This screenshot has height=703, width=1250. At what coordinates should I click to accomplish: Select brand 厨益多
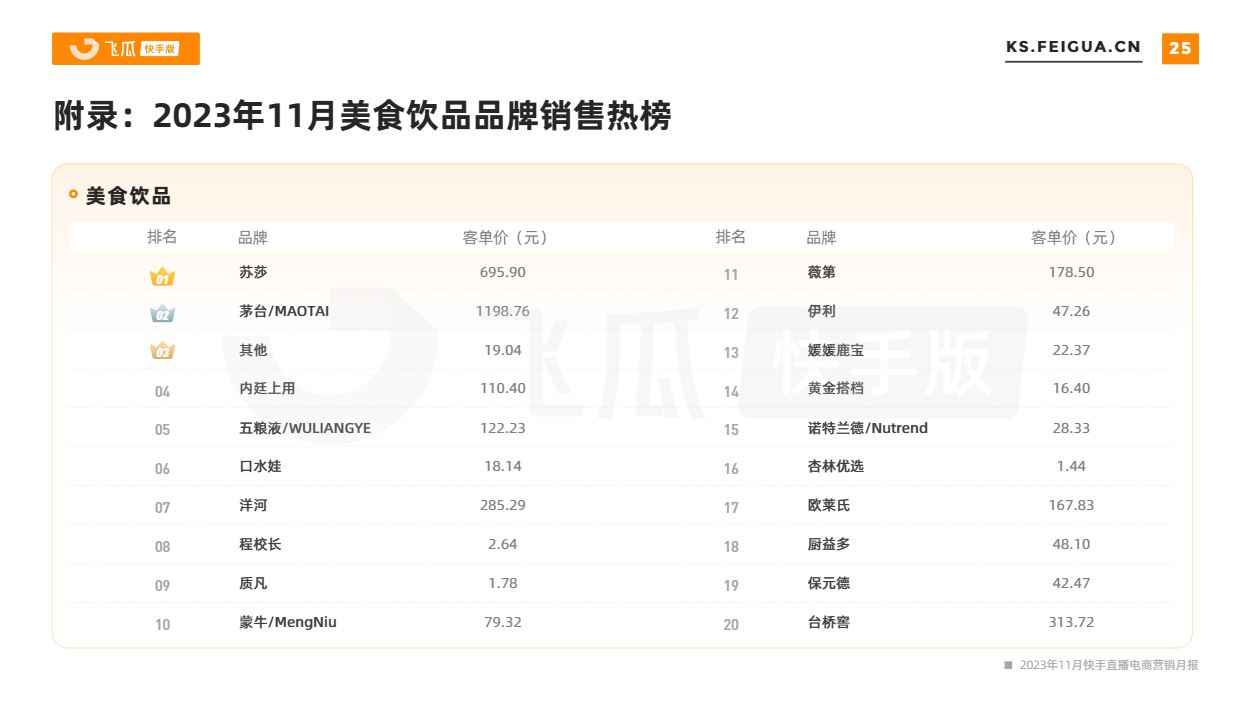(x=828, y=544)
